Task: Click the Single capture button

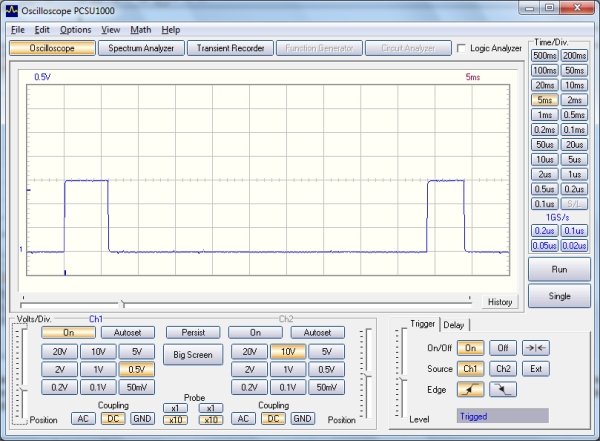Action: tap(559, 296)
